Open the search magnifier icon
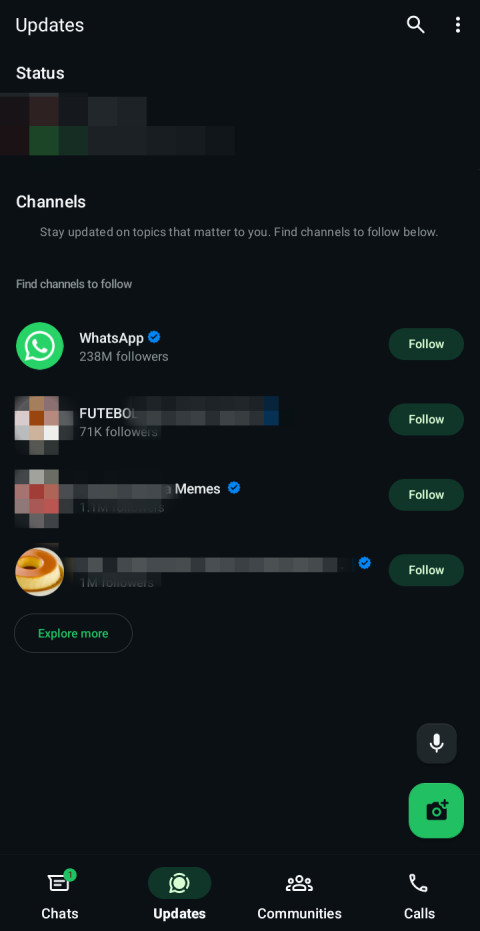The height and width of the screenshot is (931, 480). tap(415, 24)
